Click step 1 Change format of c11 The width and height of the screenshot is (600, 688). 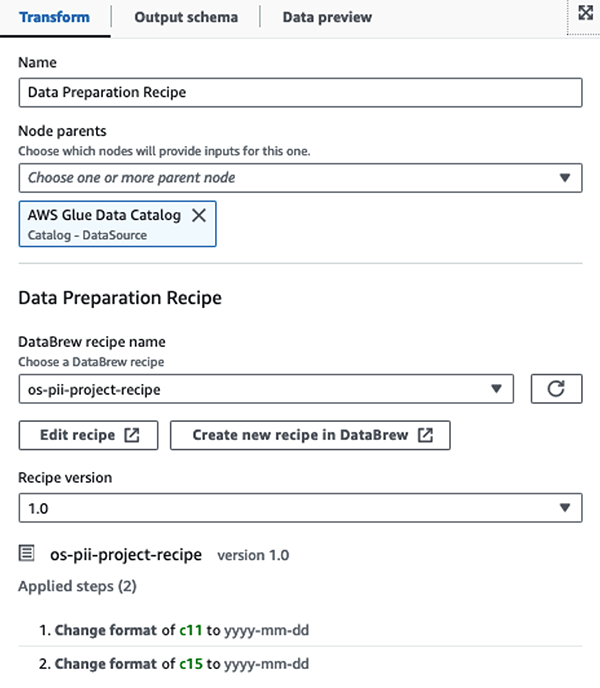tap(174, 630)
